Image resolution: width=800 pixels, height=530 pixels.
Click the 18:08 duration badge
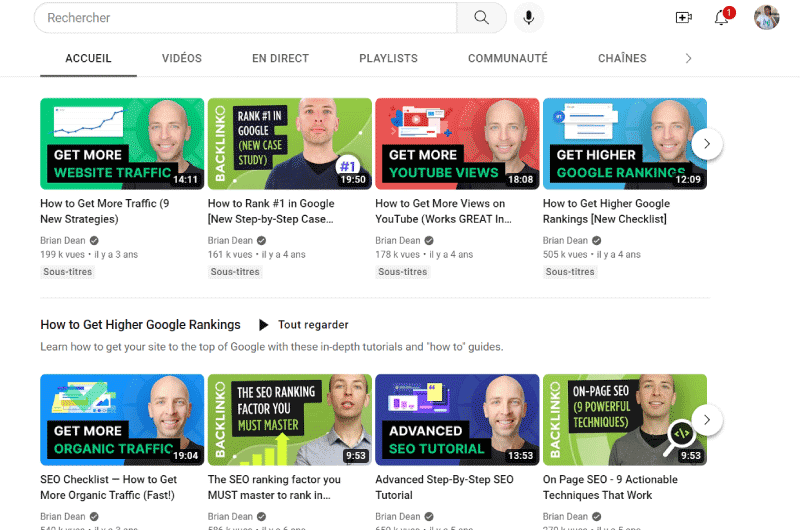coord(520,180)
